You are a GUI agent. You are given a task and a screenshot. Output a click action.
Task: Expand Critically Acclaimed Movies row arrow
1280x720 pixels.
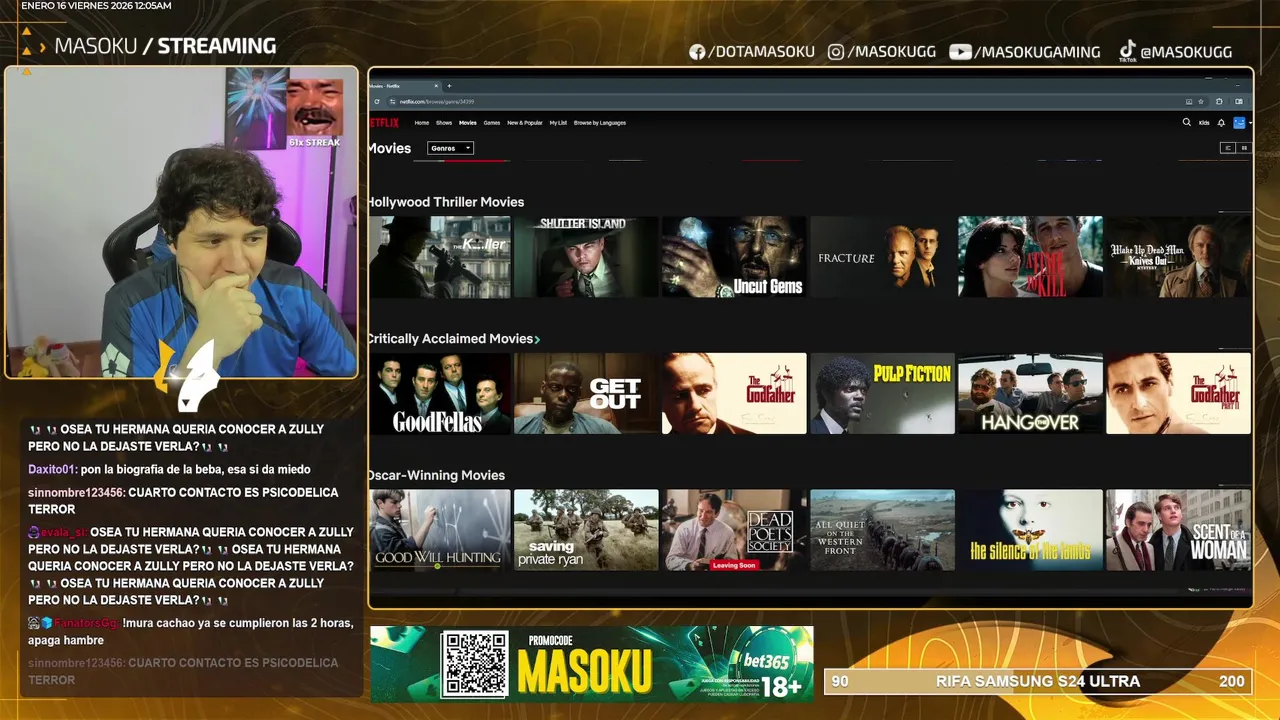(x=537, y=340)
